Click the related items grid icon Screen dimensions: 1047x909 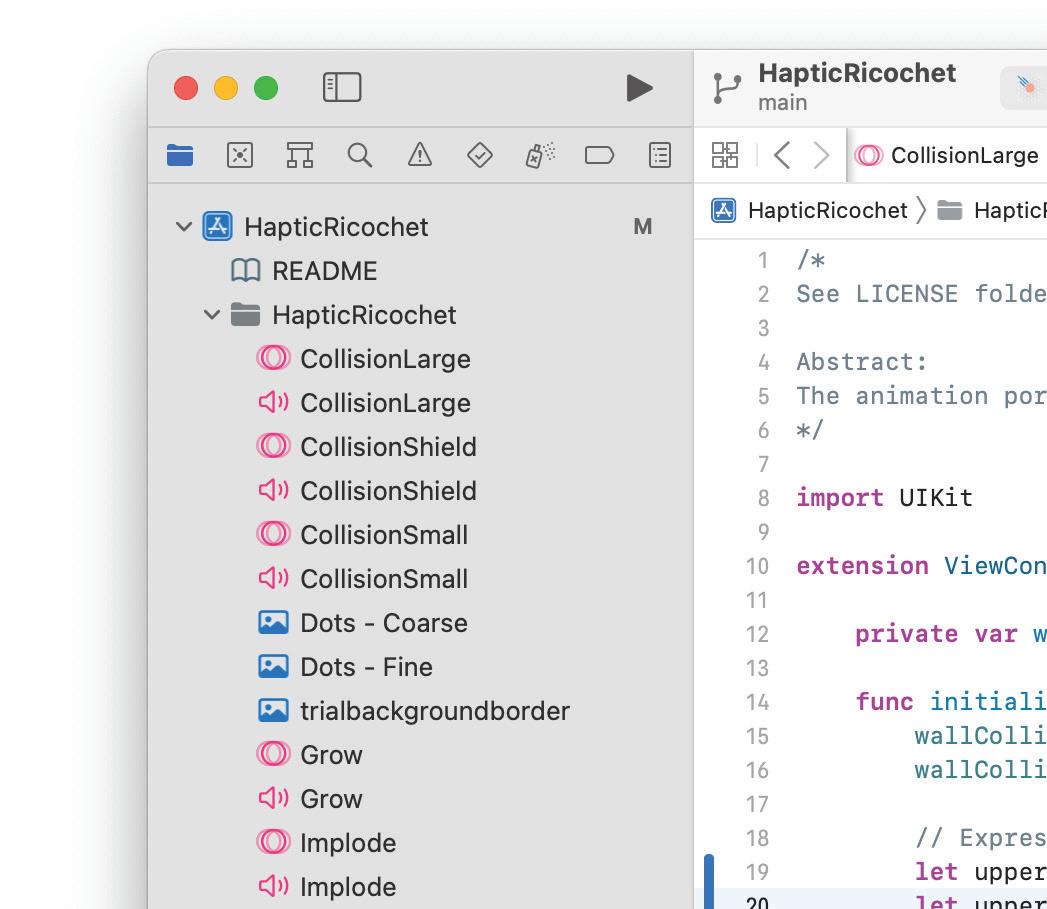point(724,155)
